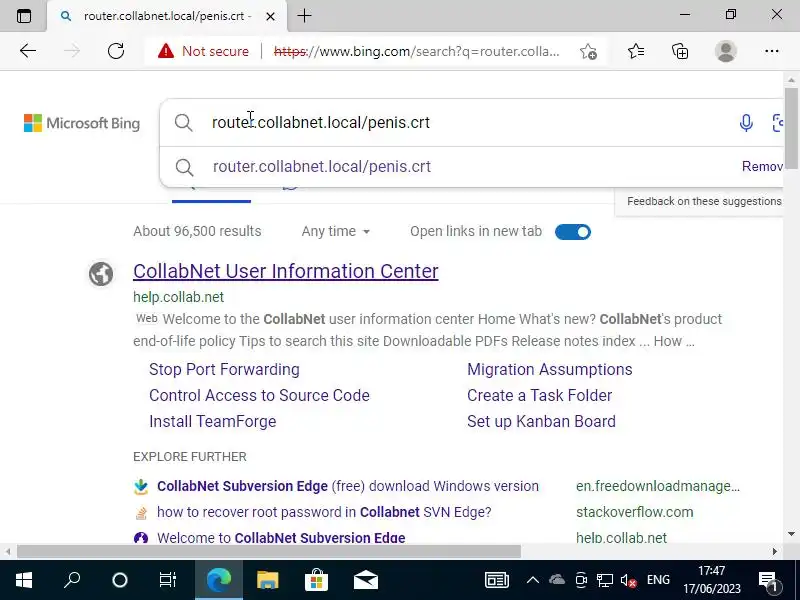Open Windows taskbar search
800x600 pixels.
pos(72,580)
